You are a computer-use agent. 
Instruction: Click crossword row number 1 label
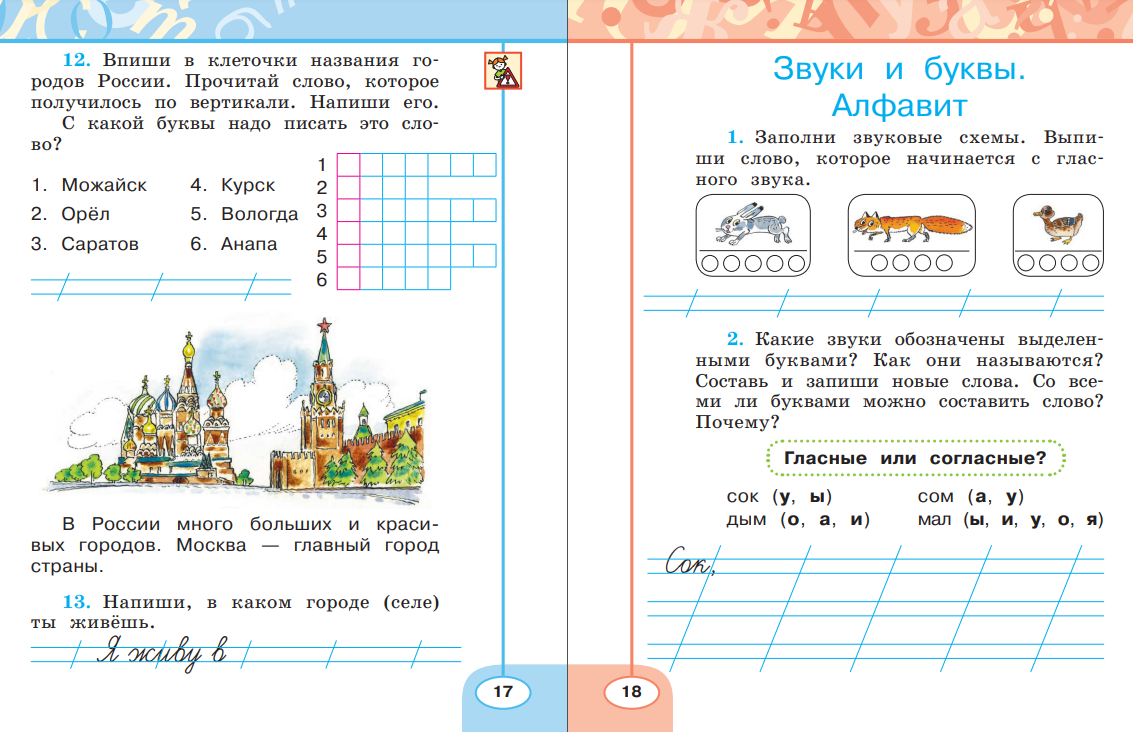[x=322, y=165]
